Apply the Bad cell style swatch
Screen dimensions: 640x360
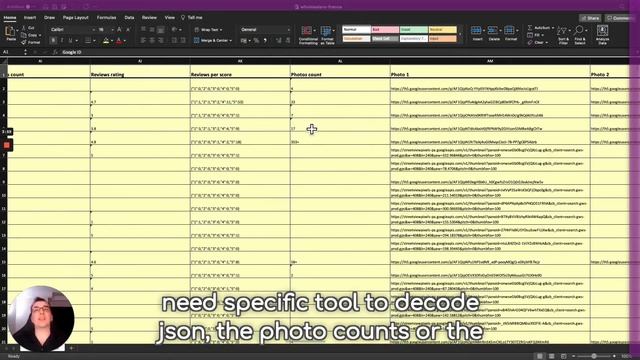coord(385,30)
